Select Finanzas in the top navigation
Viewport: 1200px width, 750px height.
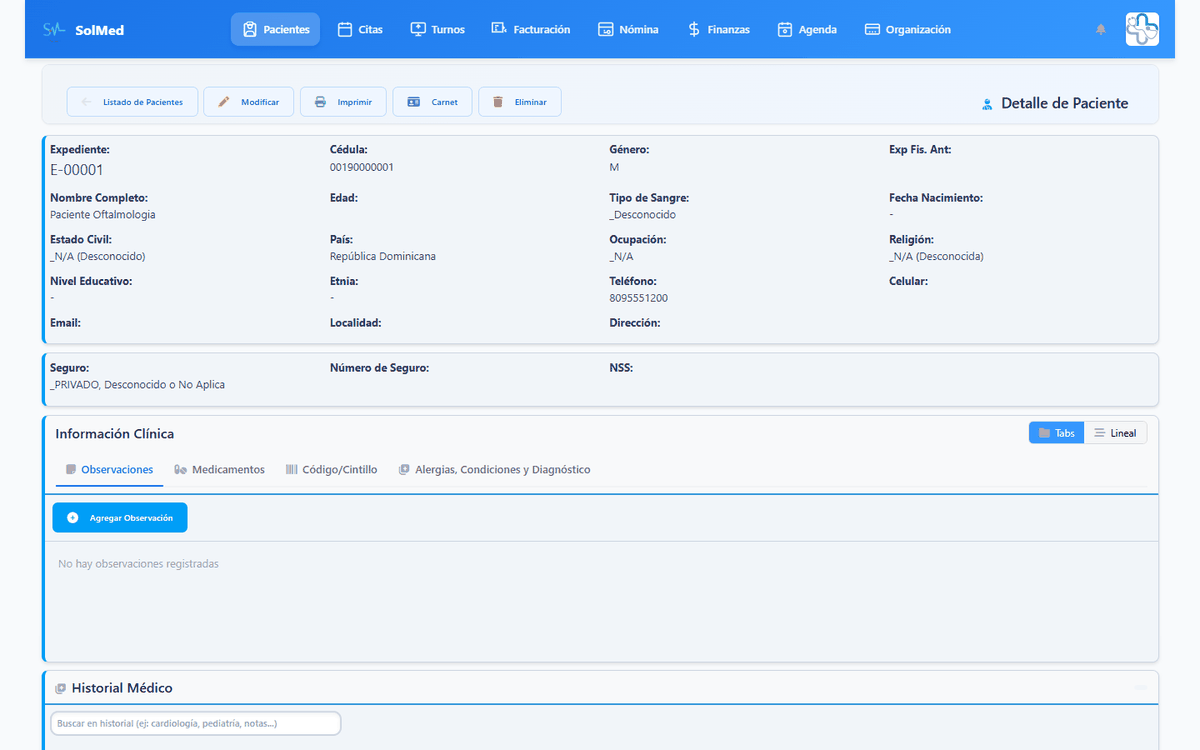pyautogui.click(x=718, y=30)
